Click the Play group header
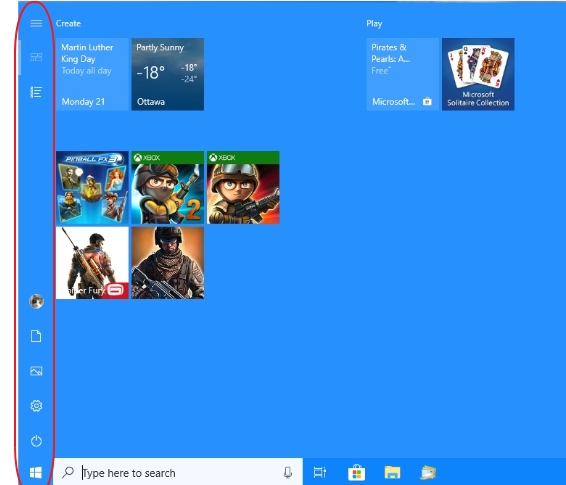 point(374,24)
